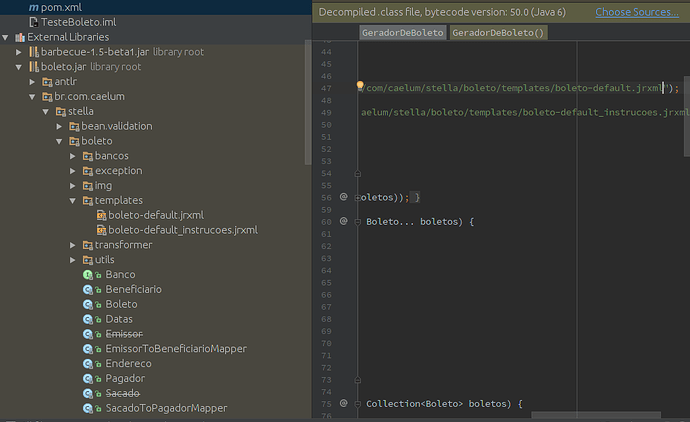Click the jar icon of boleto.jar
The height and width of the screenshot is (422, 690).
click(x=34, y=67)
